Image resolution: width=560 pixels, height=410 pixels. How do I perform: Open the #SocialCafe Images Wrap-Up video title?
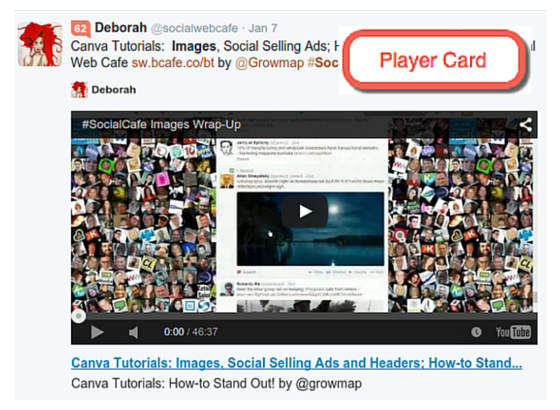pos(161,124)
